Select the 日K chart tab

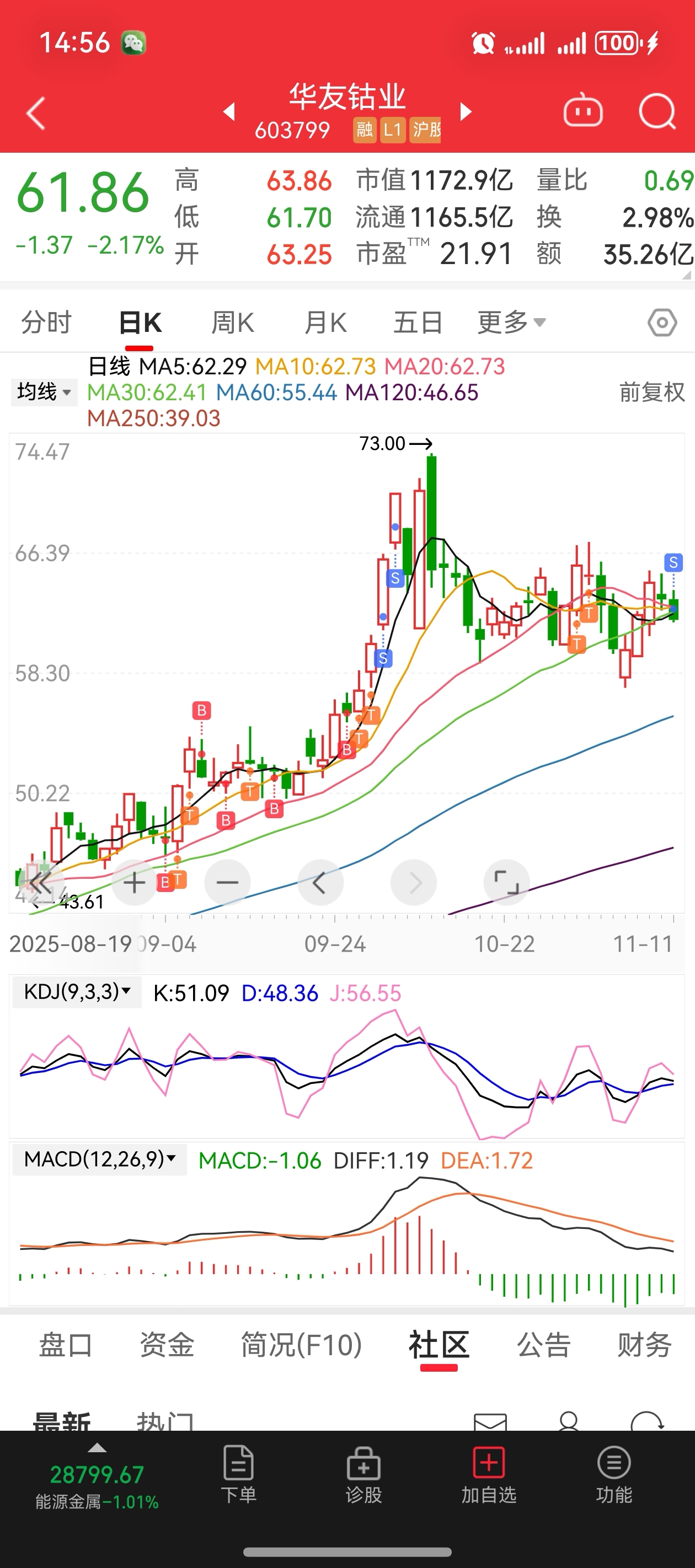[140, 322]
